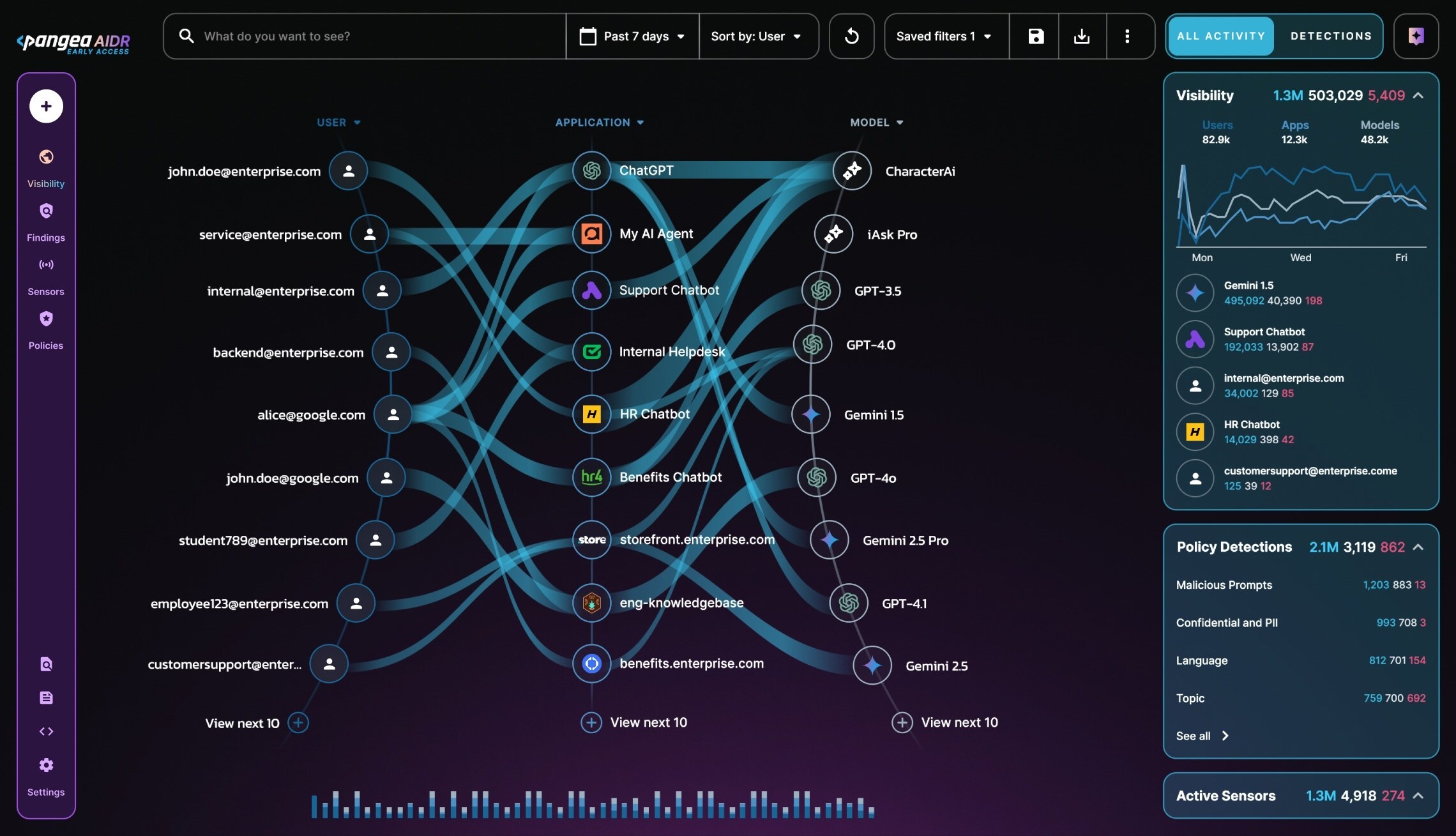
Task: Open the USER column dropdown
Action: pyautogui.click(x=339, y=122)
